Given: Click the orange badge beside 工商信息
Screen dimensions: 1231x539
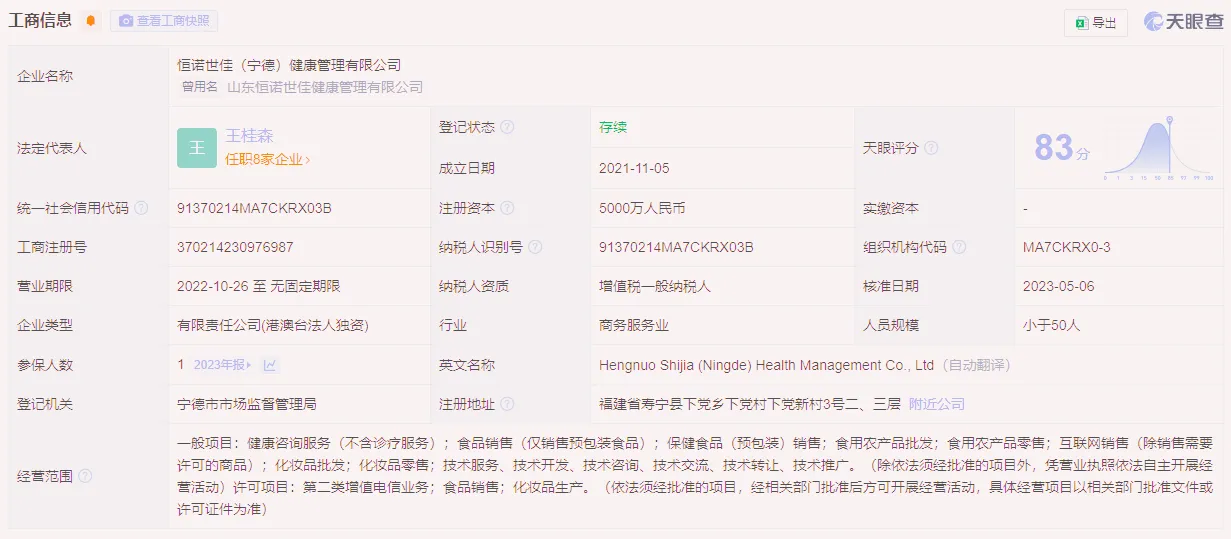Looking at the screenshot, I should point(91,21).
